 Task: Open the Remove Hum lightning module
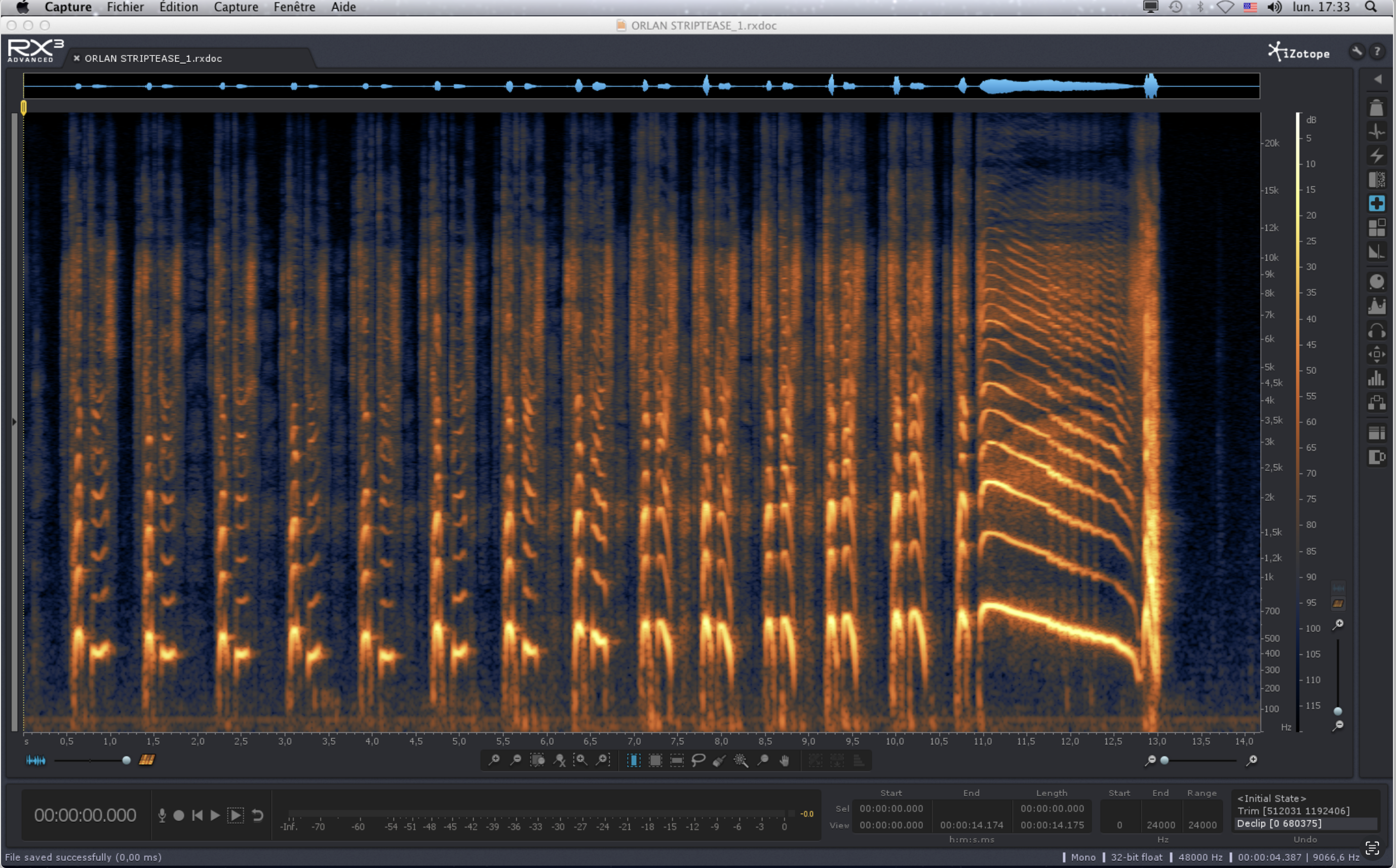point(1376,155)
